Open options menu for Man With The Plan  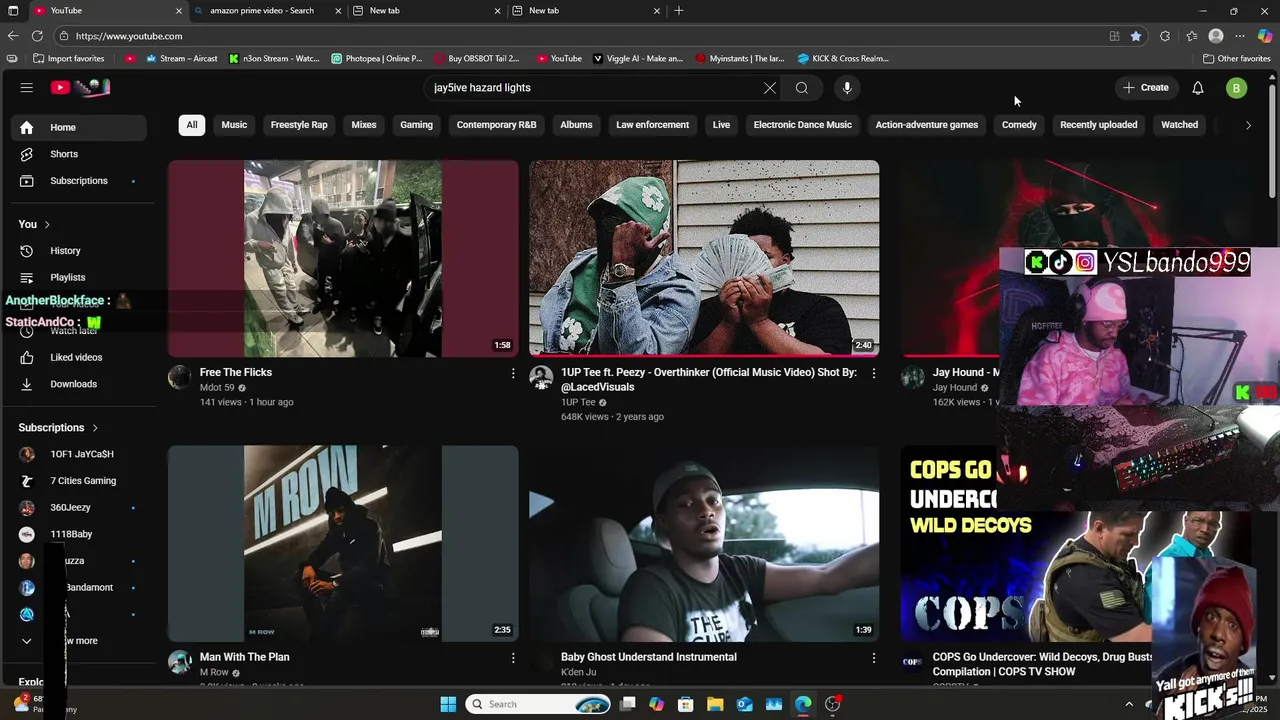[x=513, y=658]
